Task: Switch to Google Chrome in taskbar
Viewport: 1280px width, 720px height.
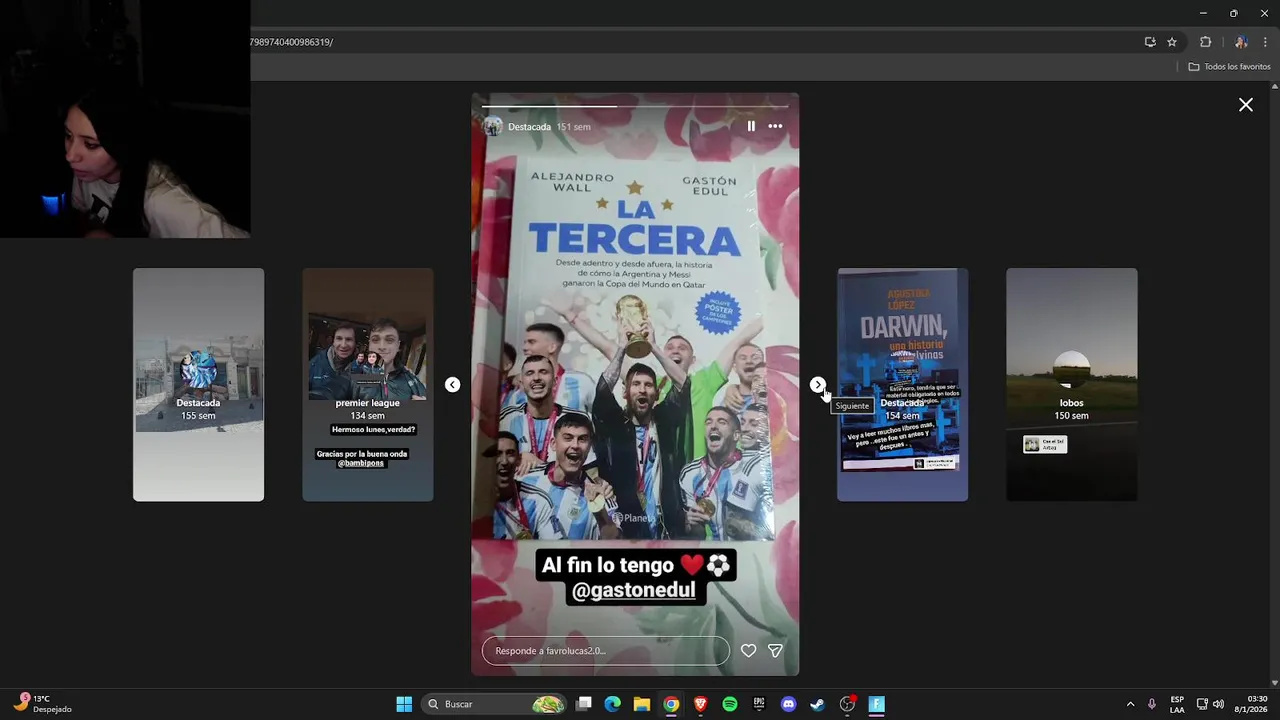Action: (671, 704)
